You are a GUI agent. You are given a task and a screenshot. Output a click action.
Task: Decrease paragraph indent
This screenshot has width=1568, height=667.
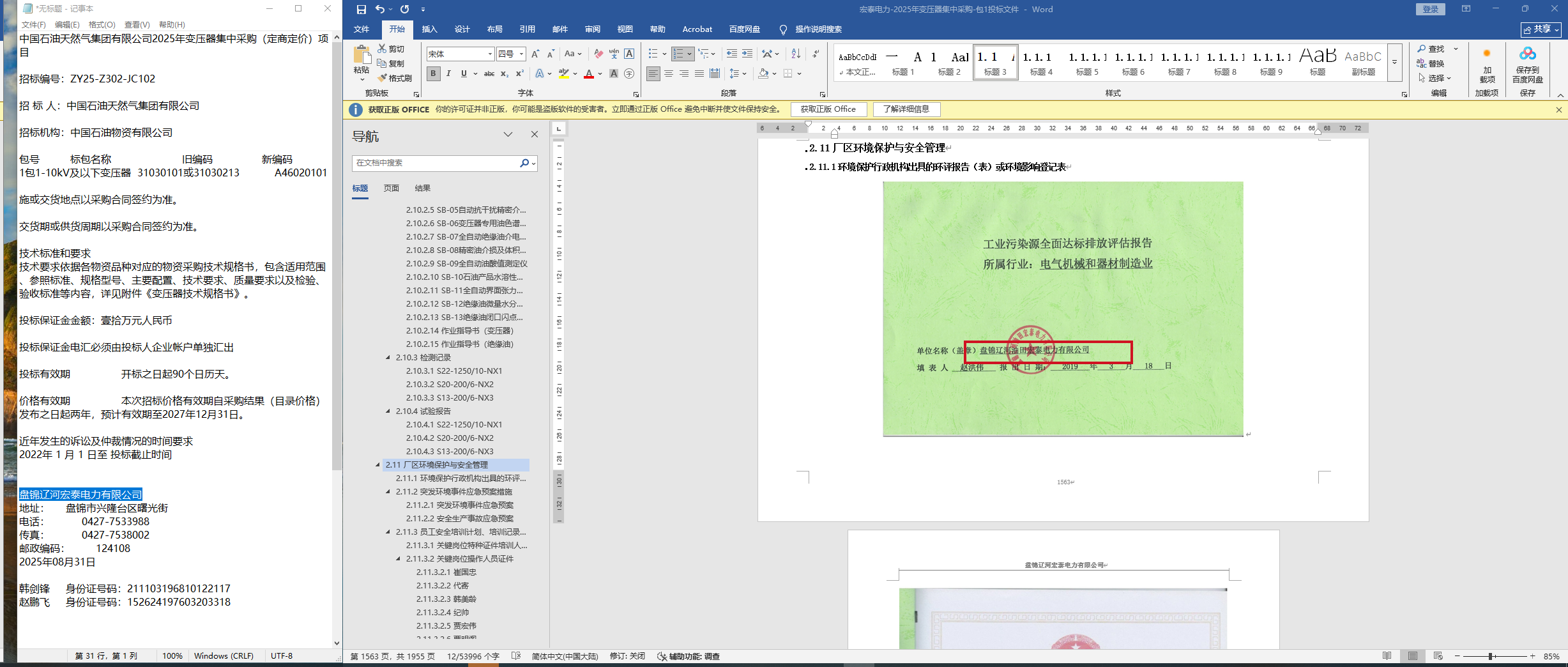(732, 54)
